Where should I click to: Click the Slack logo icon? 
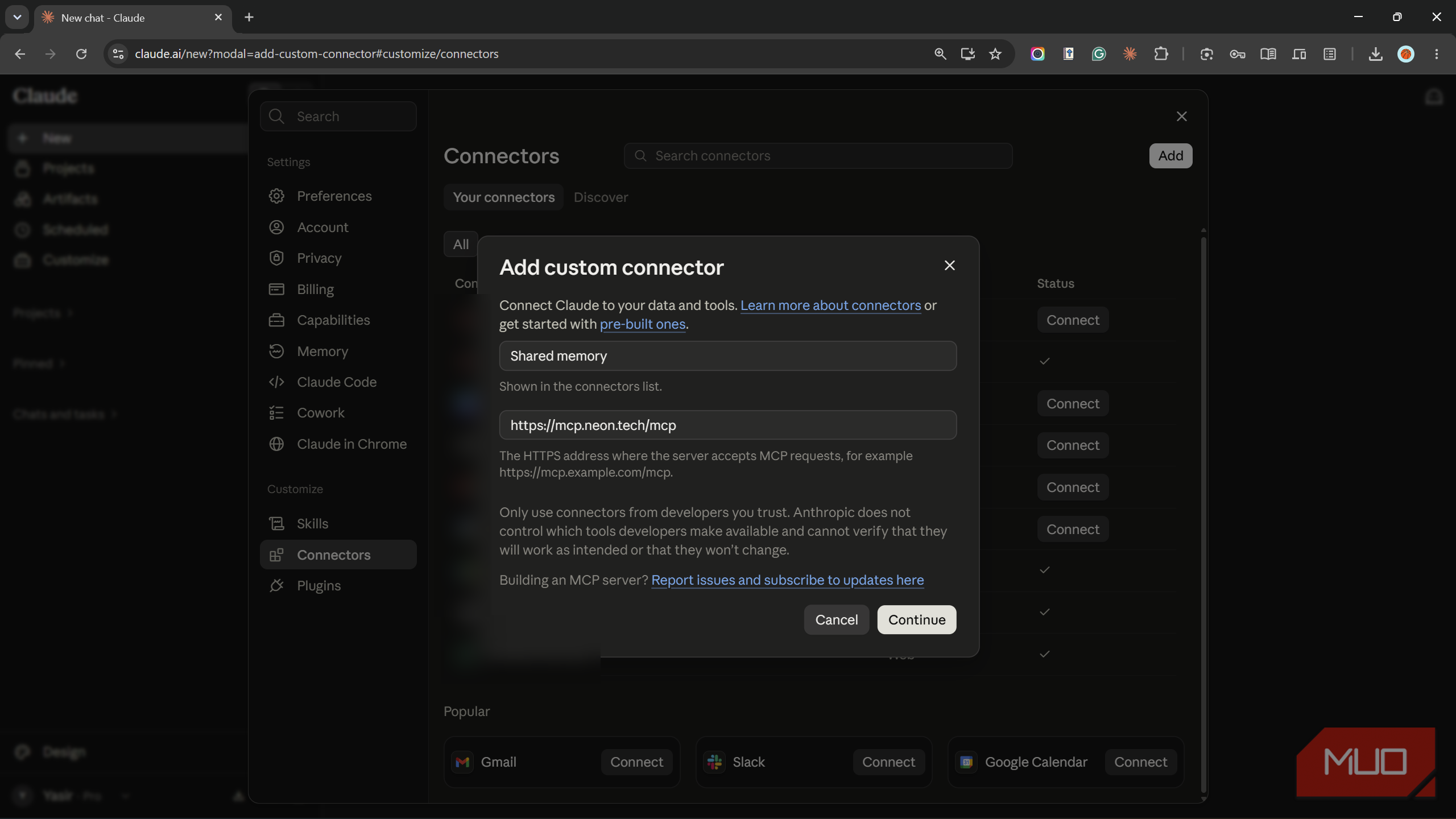tap(714, 762)
